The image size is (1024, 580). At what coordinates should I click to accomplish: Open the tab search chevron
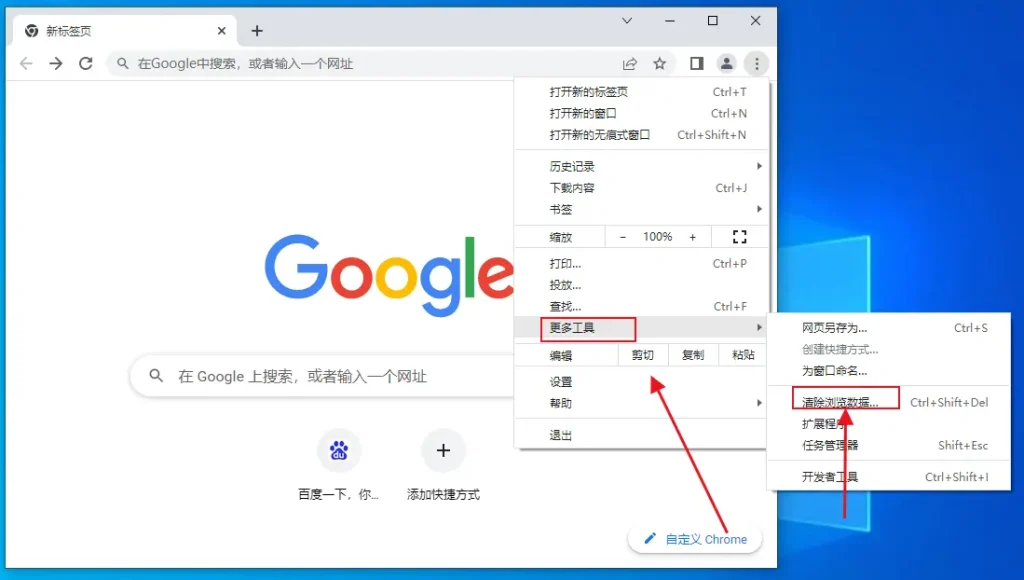(627, 21)
